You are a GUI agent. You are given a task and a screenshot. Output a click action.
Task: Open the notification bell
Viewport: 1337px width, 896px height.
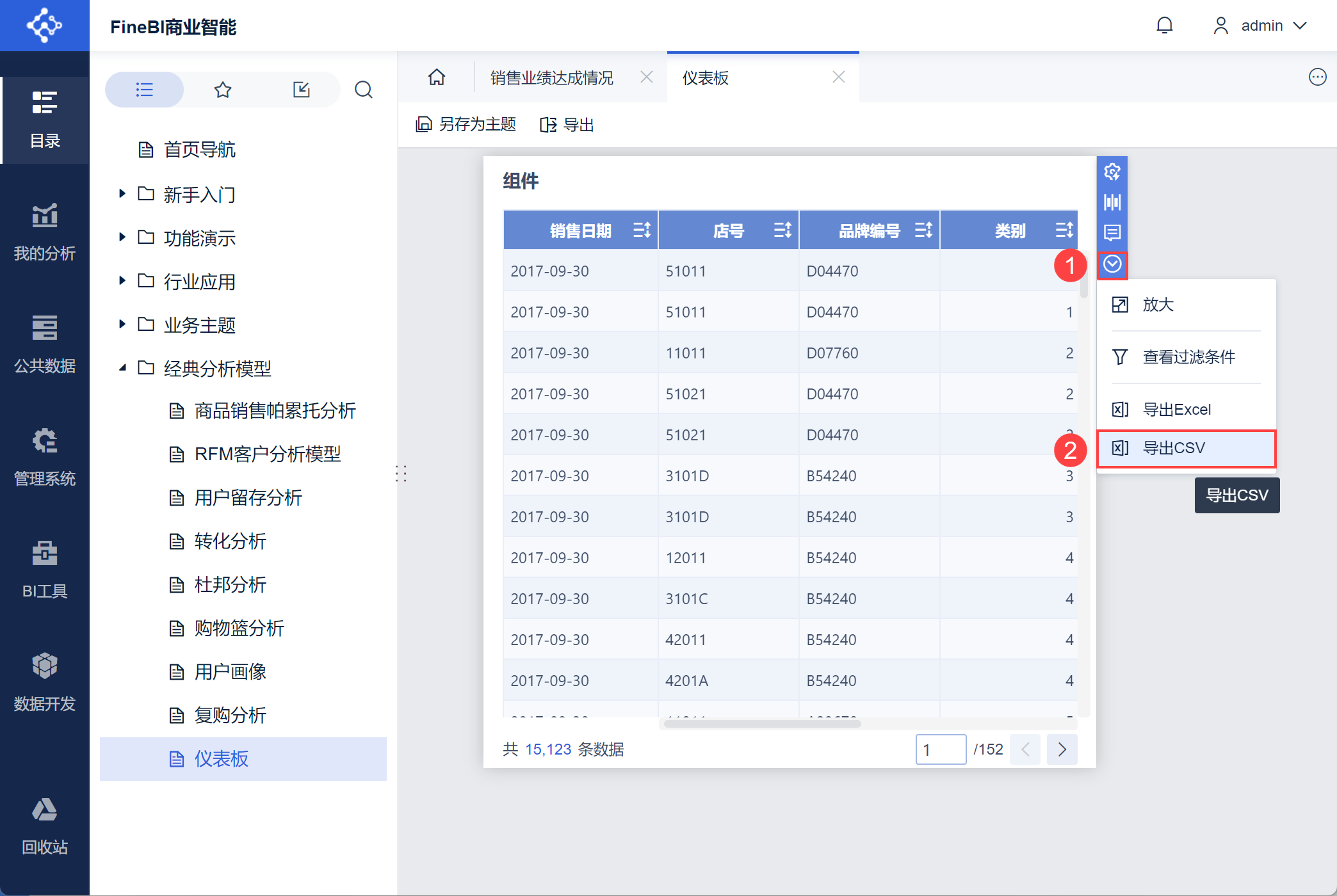(1164, 26)
